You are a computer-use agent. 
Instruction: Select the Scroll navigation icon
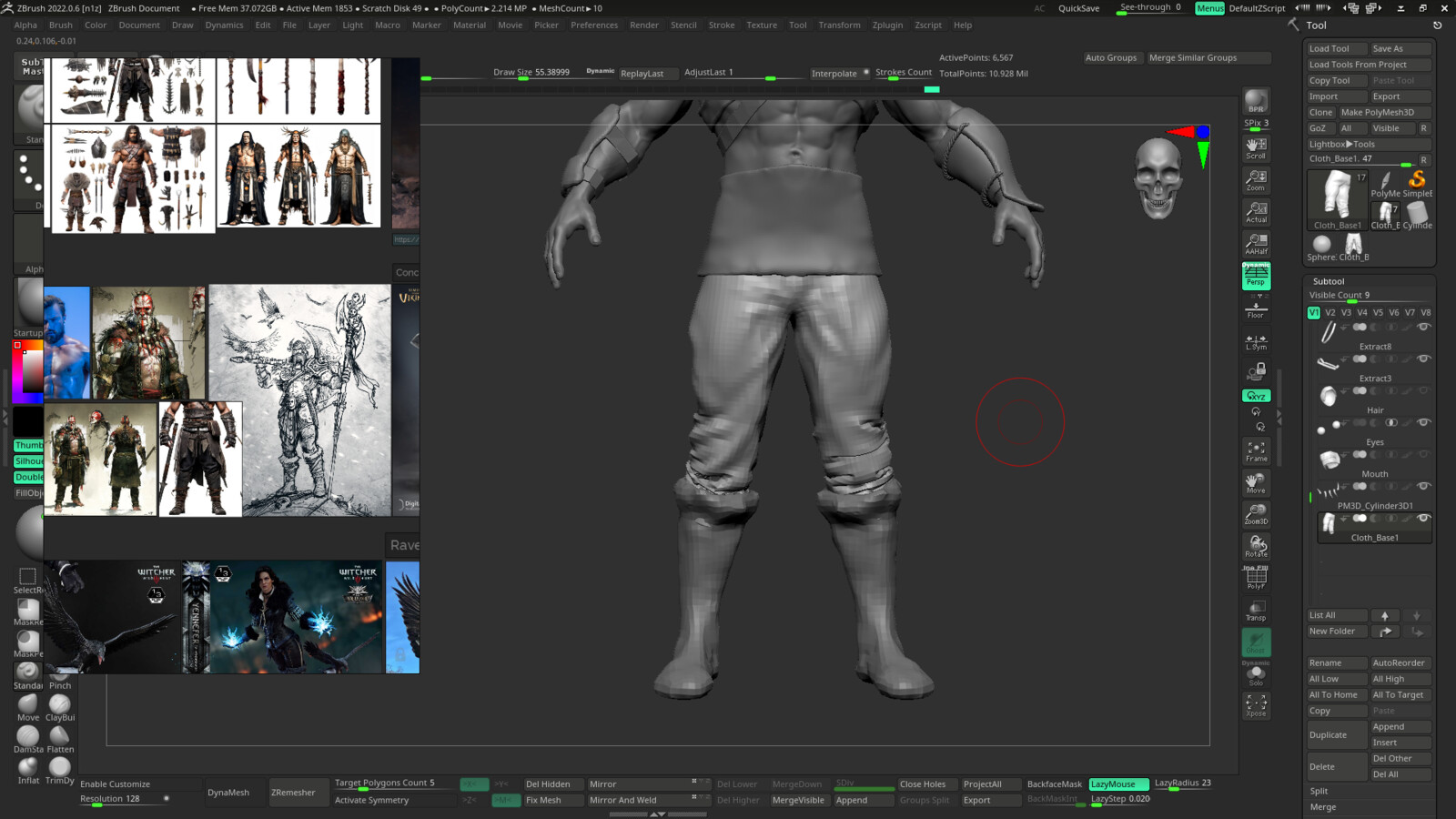click(1256, 148)
